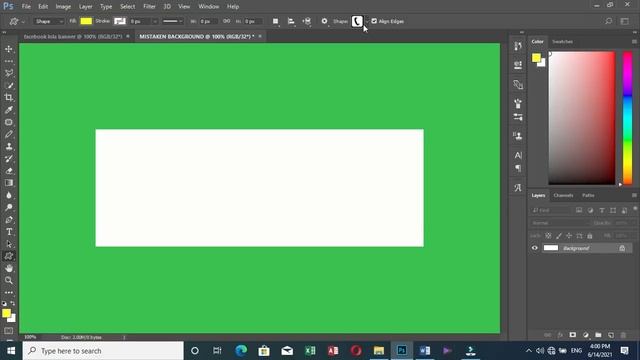
Task: Select the Gradient tool
Action: [9, 183]
